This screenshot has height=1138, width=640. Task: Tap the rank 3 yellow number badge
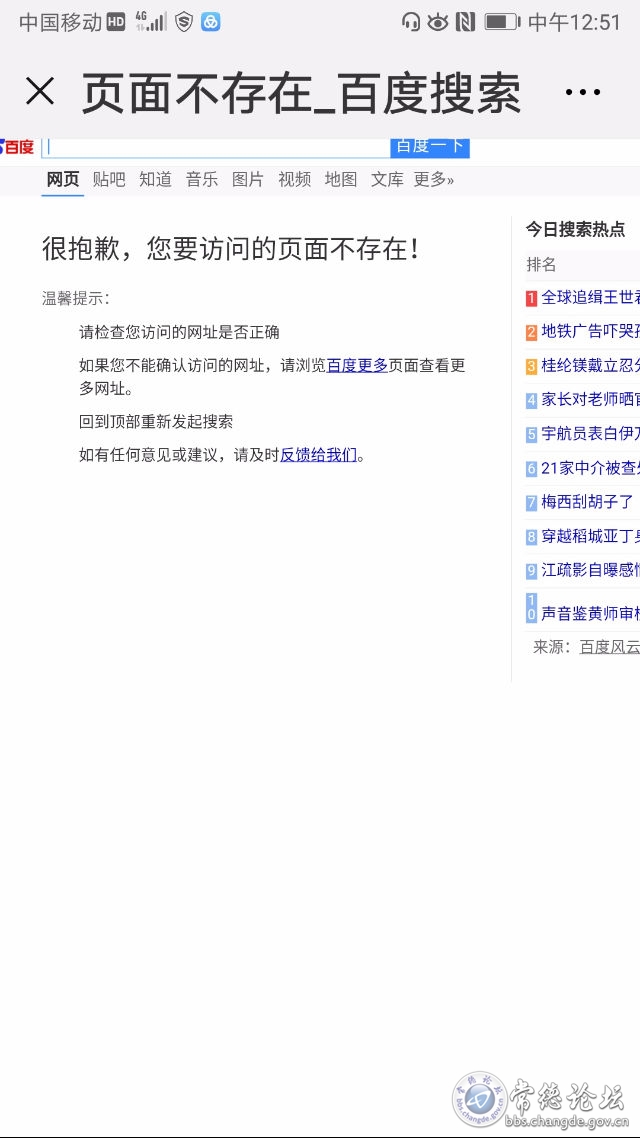pos(532,366)
